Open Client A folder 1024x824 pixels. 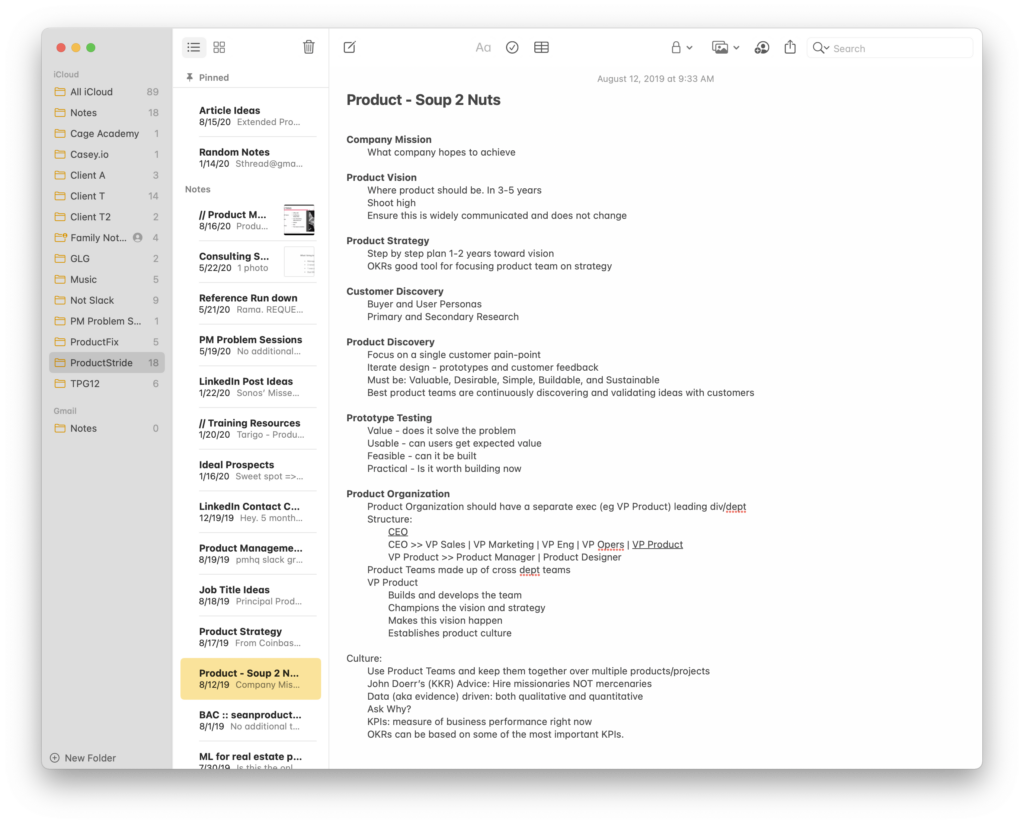[x=106, y=176]
